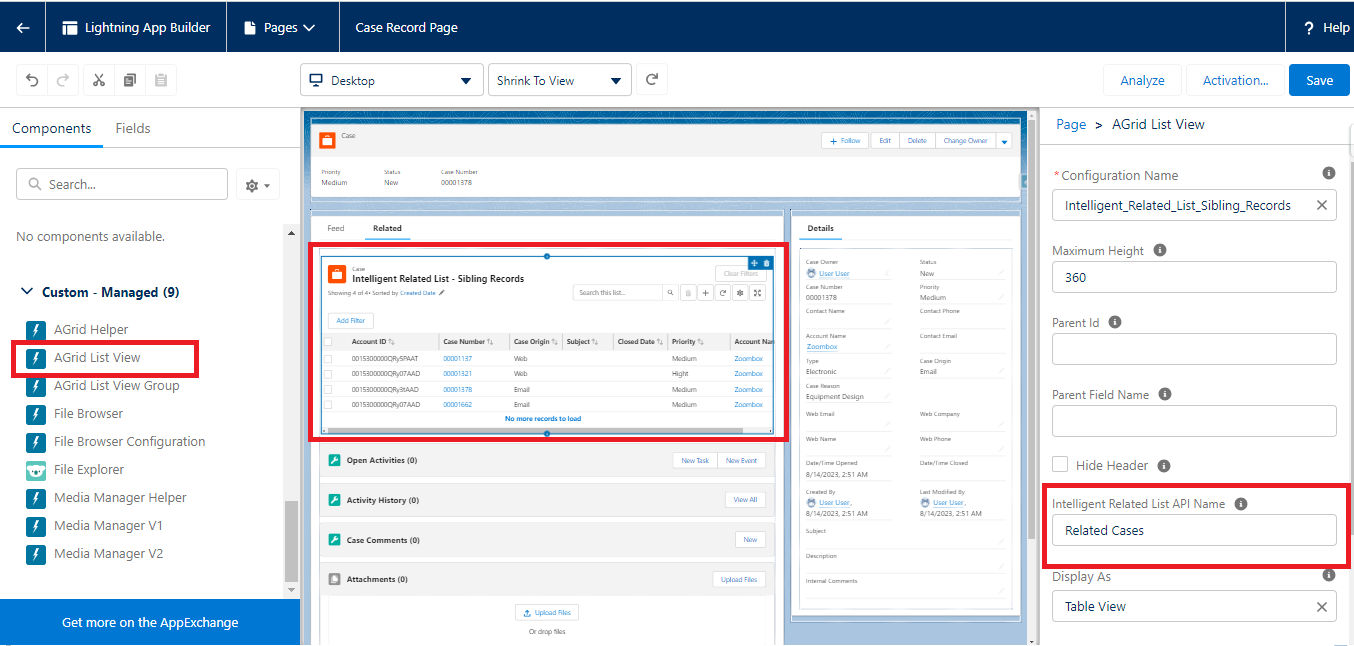This screenshot has width=1354, height=646.
Task: Click the Parent Field Name info icon
Action: [1165, 394]
